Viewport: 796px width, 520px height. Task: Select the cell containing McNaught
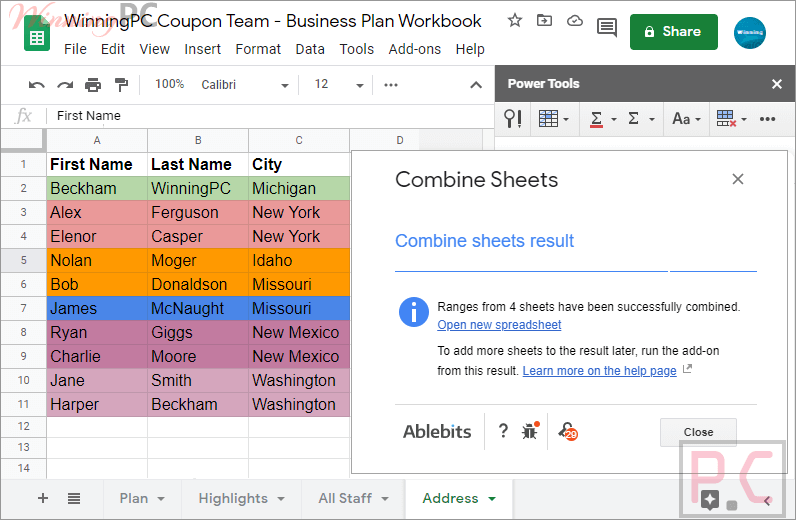tap(198, 308)
